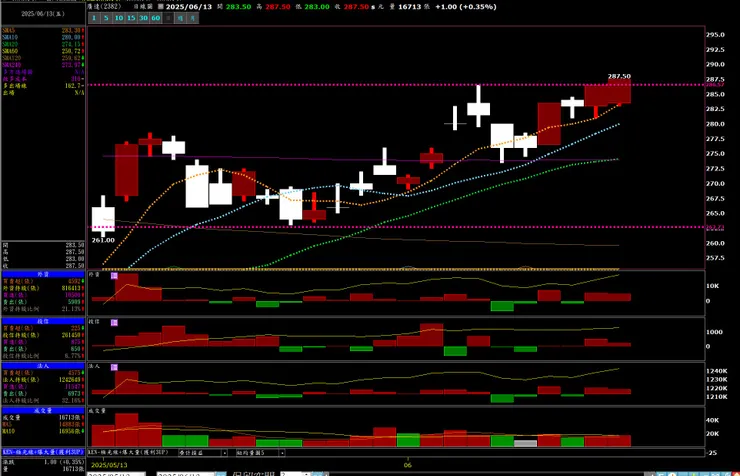This screenshot has height=476, width=740.
Task: Click the change +1.00 (+0.35%) in header
Action: [x=465, y=7]
